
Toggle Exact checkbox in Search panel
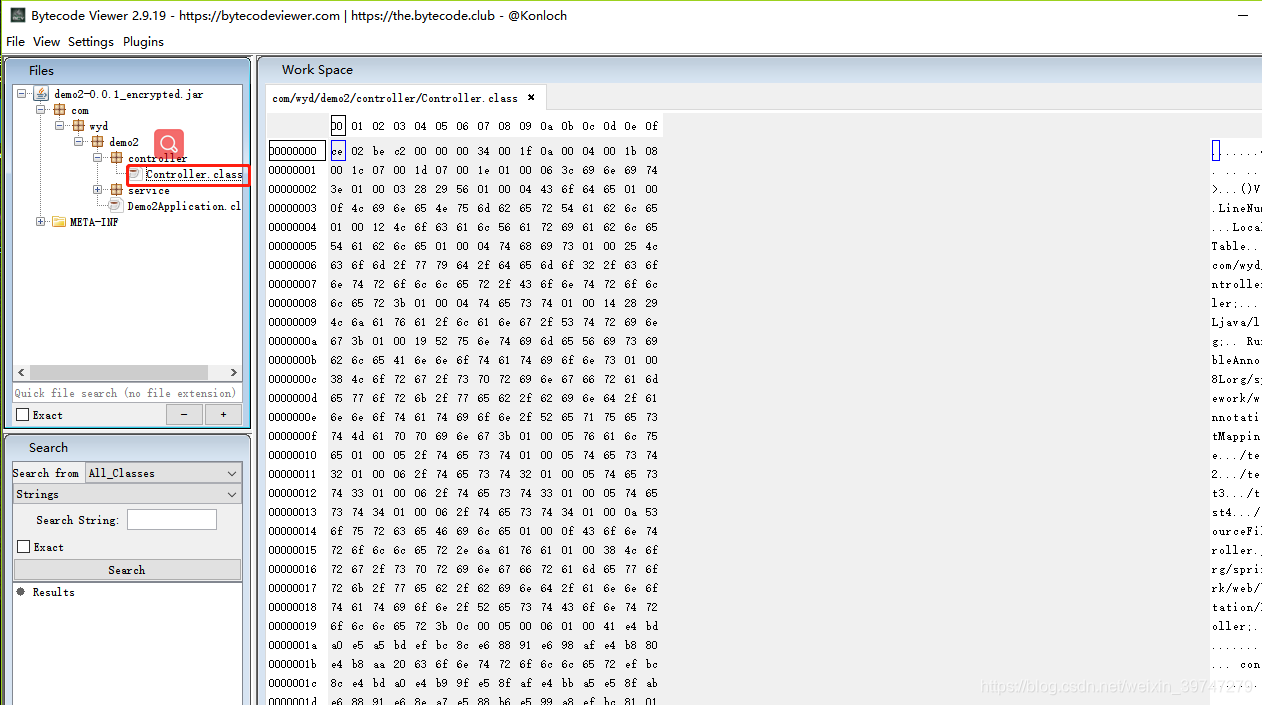pos(23,547)
